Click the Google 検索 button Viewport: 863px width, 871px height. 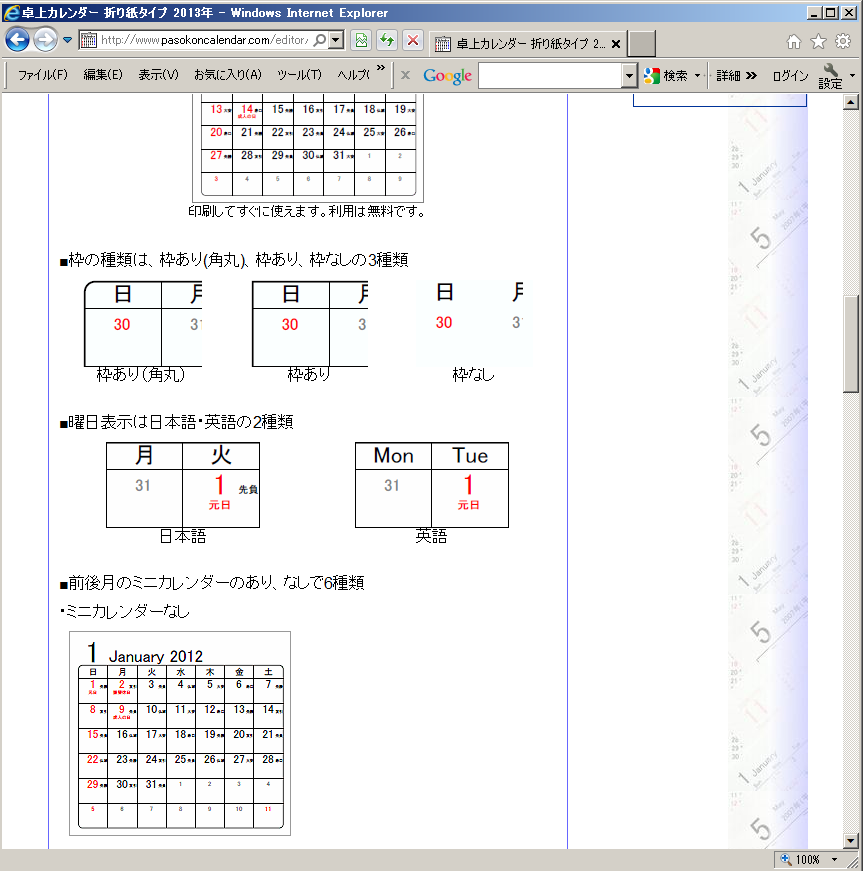click(x=666, y=76)
